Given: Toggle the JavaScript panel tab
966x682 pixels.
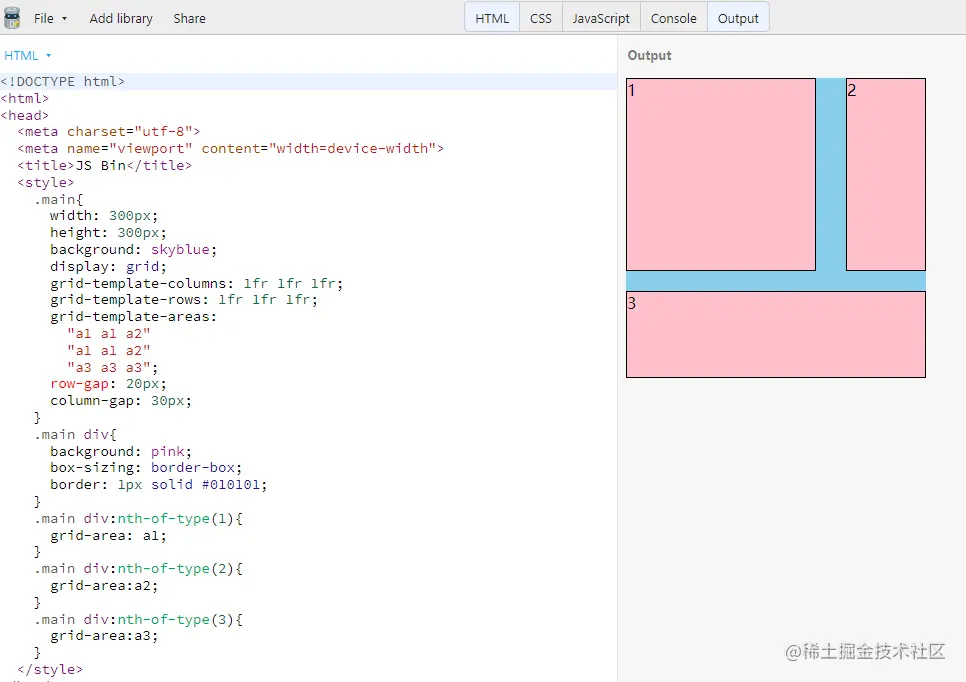Looking at the screenshot, I should point(601,18).
